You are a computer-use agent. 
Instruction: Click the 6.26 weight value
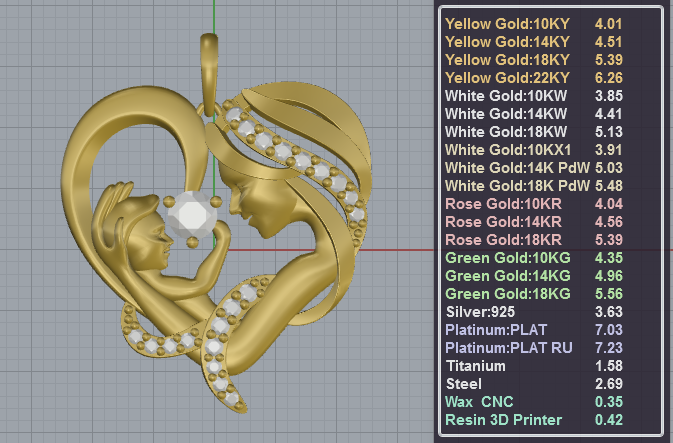pos(609,78)
